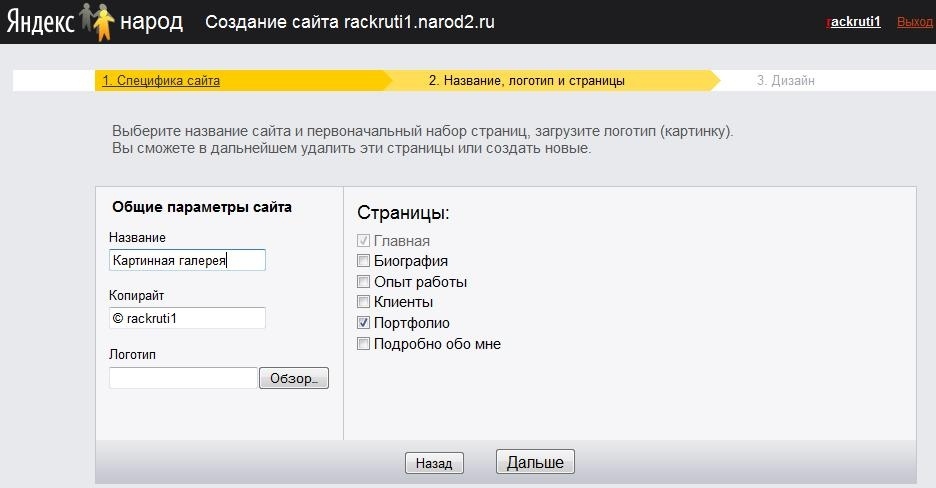Click the Биография page label
936x488 pixels.
[411, 261]
